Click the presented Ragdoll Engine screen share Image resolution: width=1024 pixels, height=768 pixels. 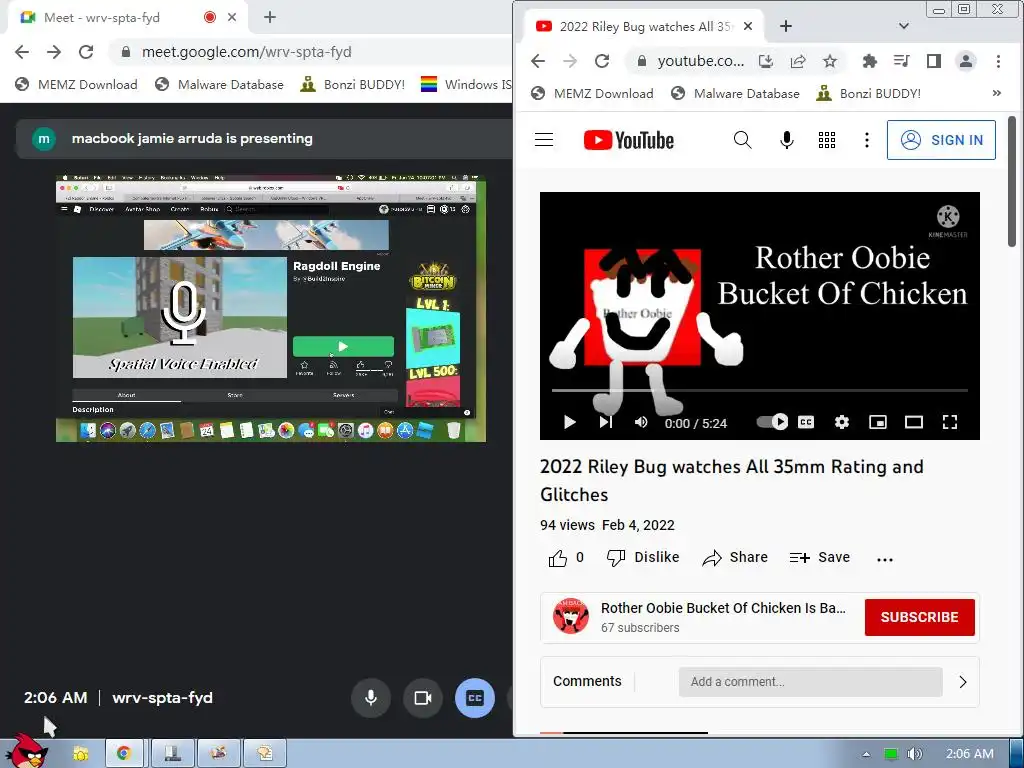click(270, 308)
